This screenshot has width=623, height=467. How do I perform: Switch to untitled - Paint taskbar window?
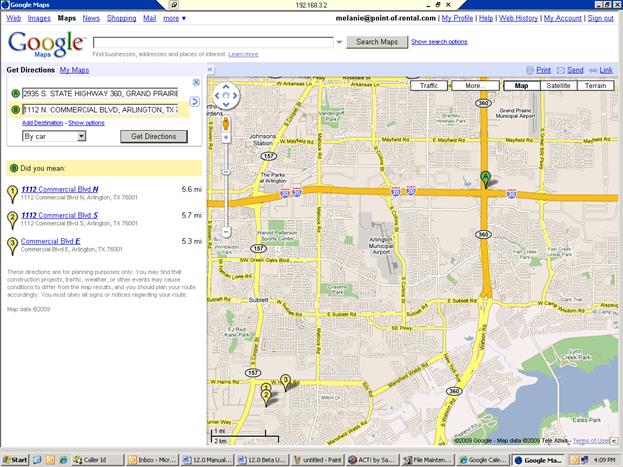tap(317, 460)
